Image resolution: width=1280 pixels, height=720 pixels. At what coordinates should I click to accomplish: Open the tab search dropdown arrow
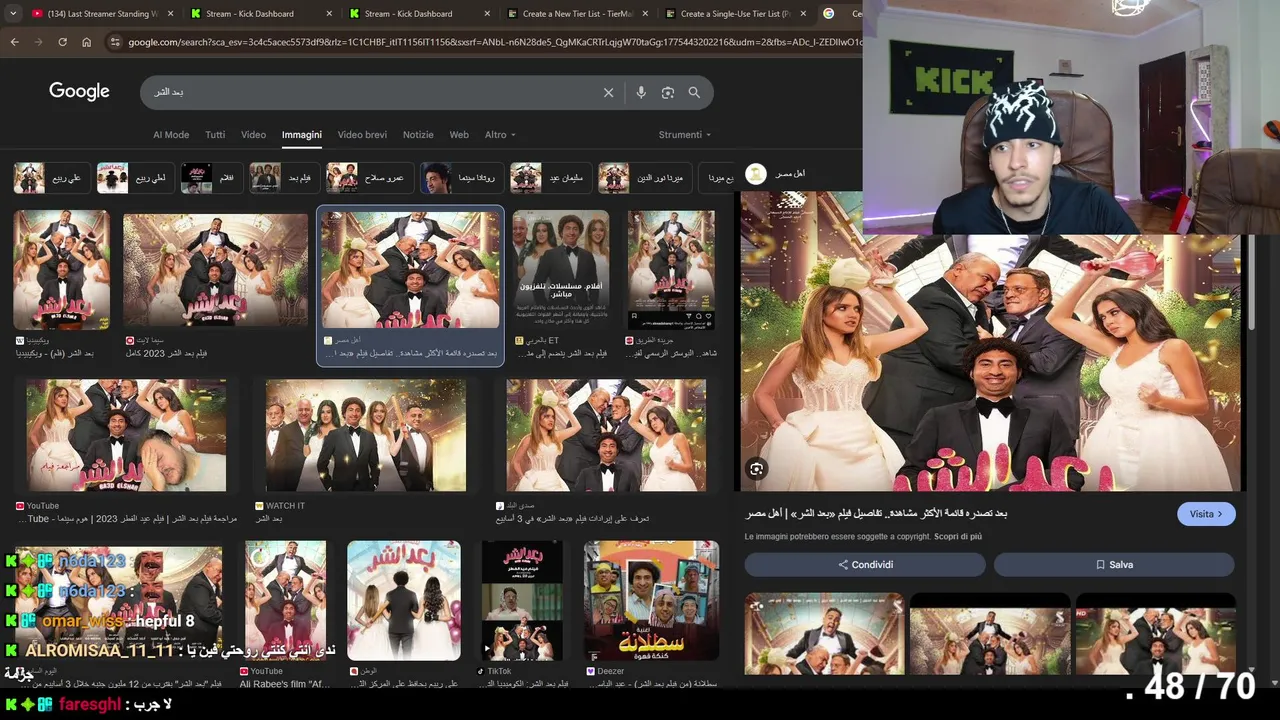click(13, 14)
